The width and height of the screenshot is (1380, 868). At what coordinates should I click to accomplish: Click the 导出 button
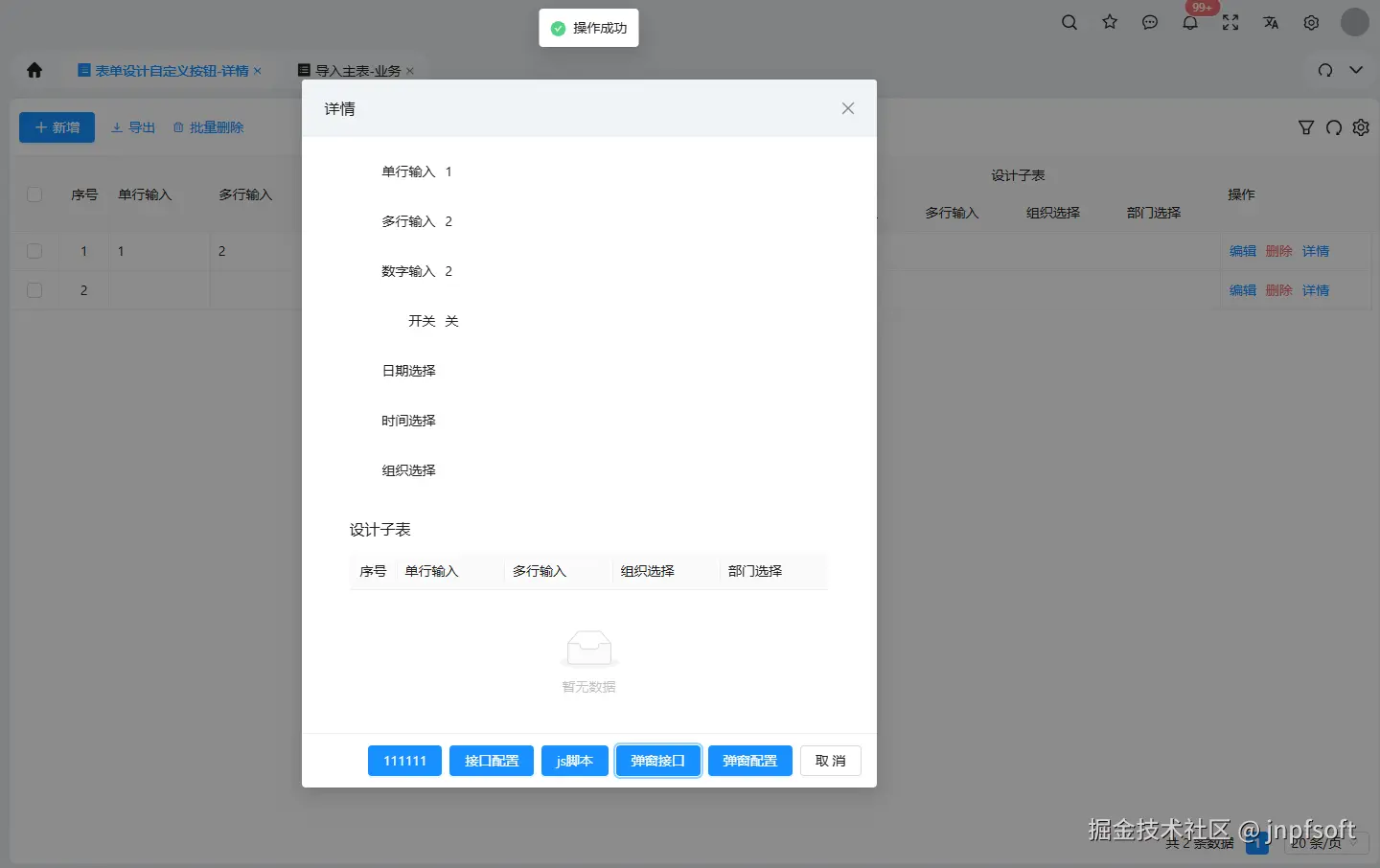point(133,127)
